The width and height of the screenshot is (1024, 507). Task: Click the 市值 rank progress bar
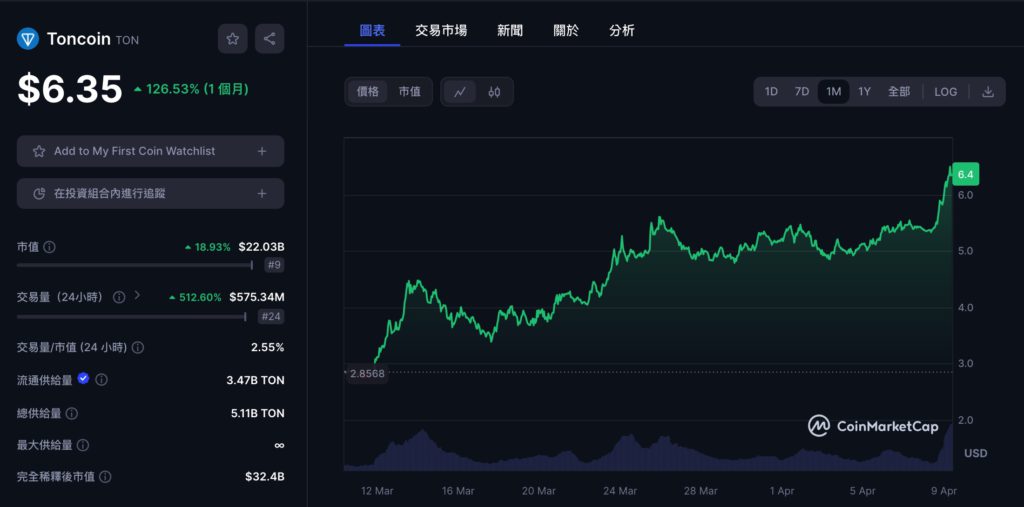click(134, 265)
